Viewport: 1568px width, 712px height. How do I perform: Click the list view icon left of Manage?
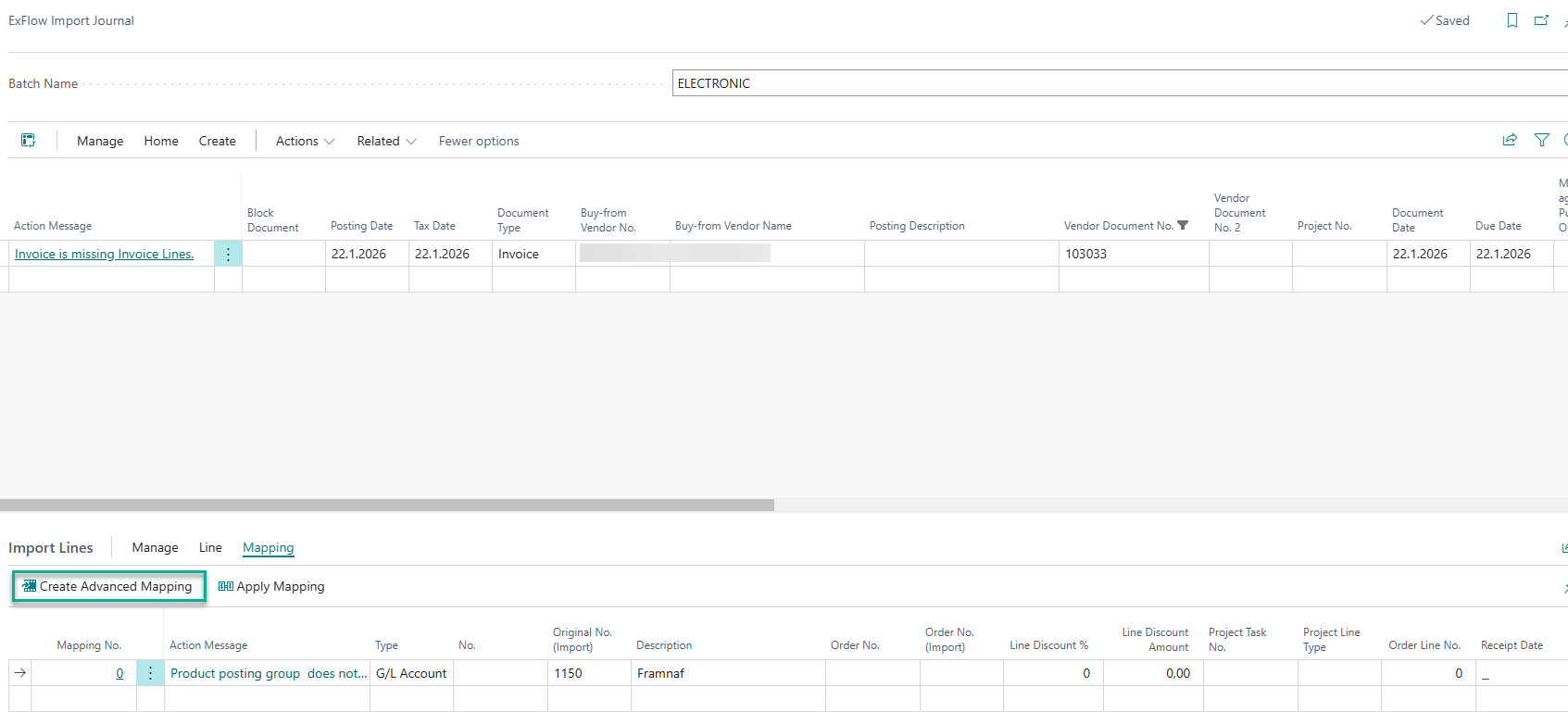29,141
